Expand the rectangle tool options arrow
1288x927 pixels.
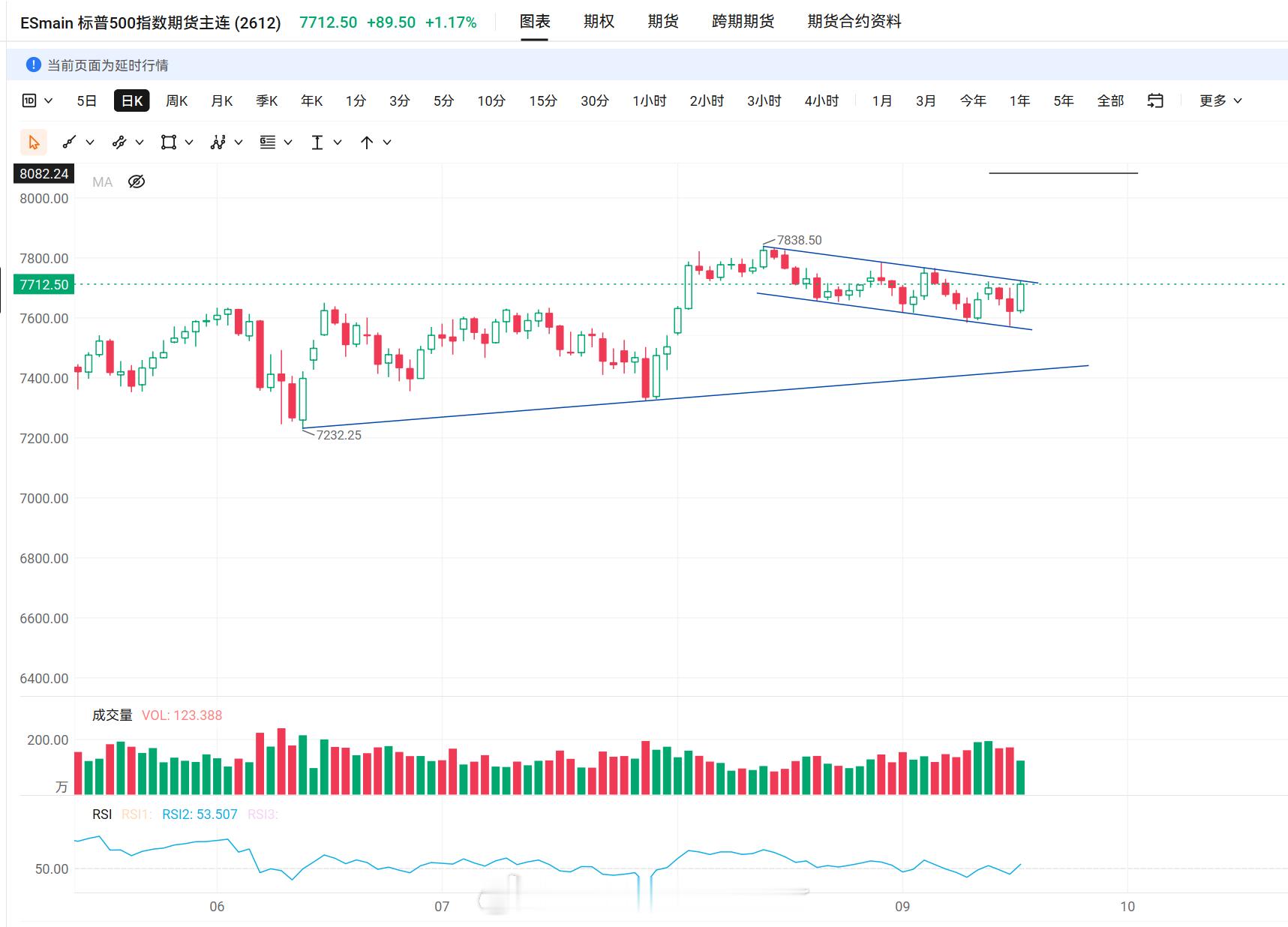click(189, 142)
